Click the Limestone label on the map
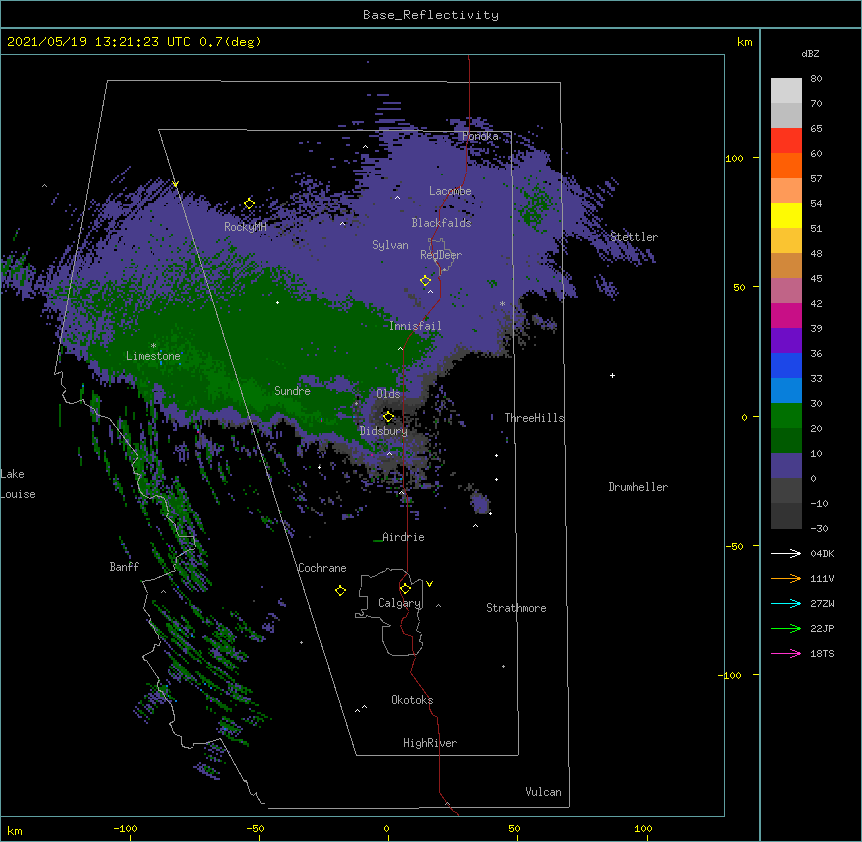 153,356
